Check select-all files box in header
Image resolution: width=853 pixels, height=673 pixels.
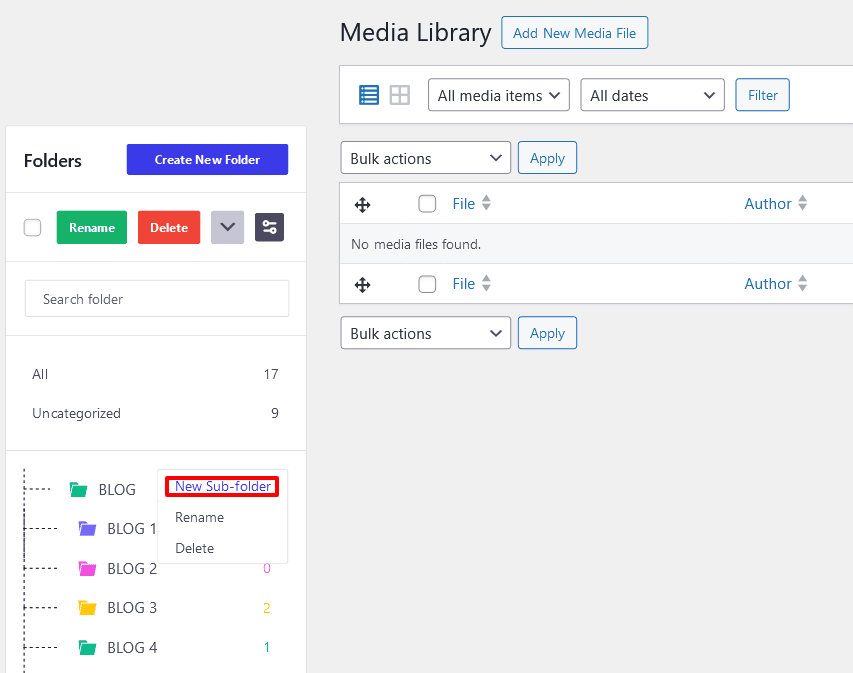[x=427, y=203]
